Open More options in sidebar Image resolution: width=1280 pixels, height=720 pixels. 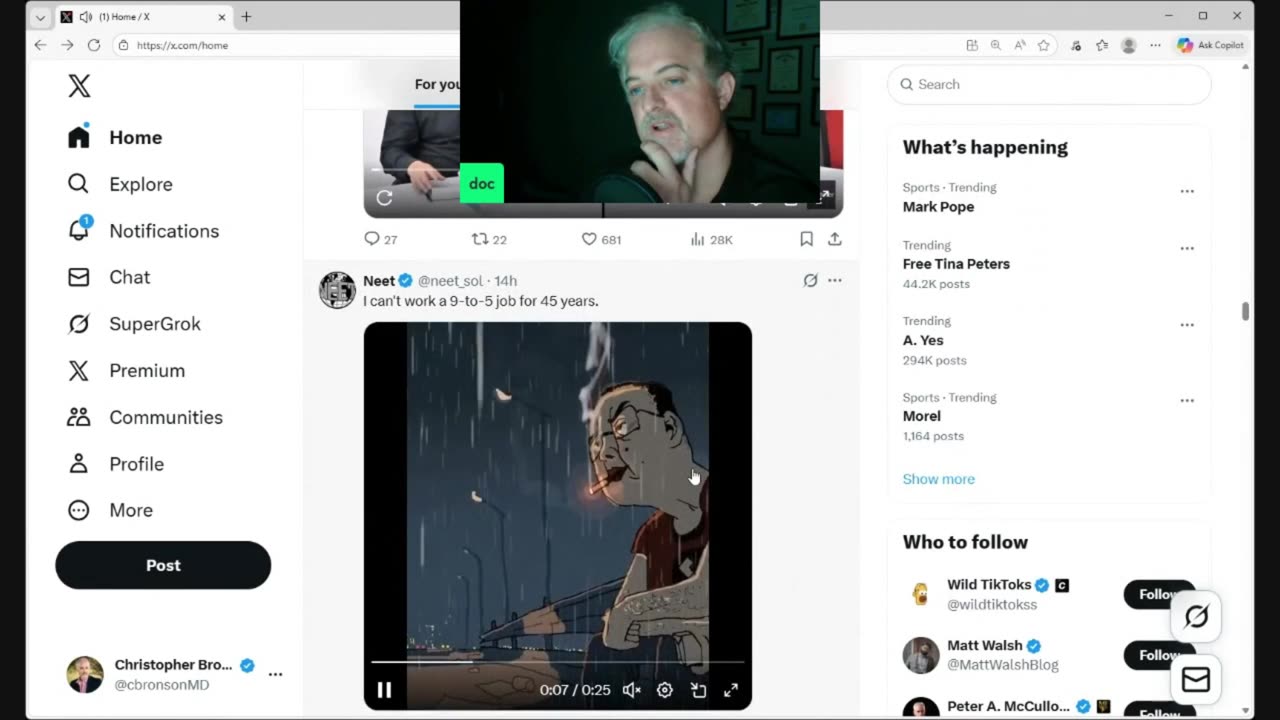tap(110, 510)
